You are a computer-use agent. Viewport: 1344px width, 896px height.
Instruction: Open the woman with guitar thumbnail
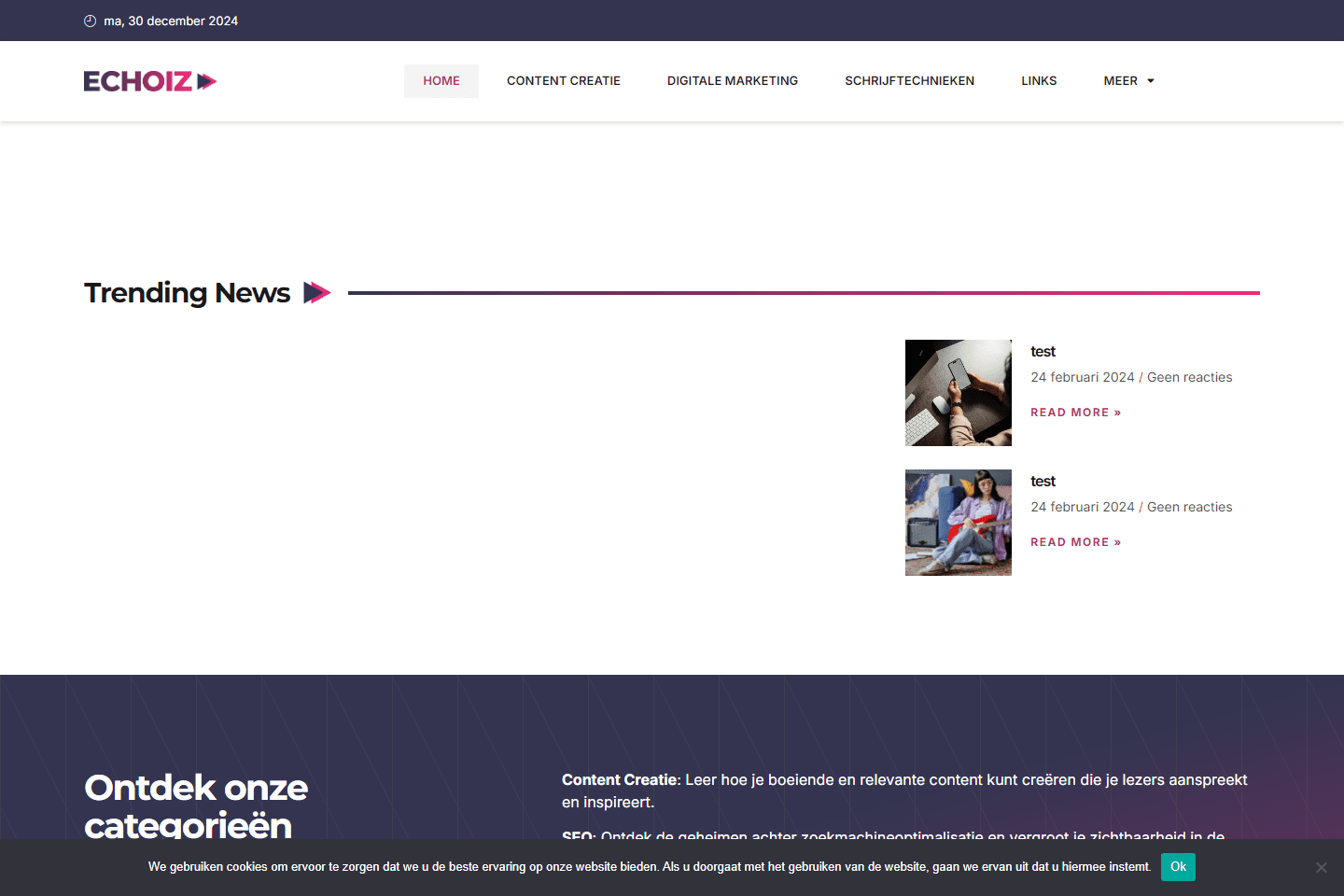(959, 523)
